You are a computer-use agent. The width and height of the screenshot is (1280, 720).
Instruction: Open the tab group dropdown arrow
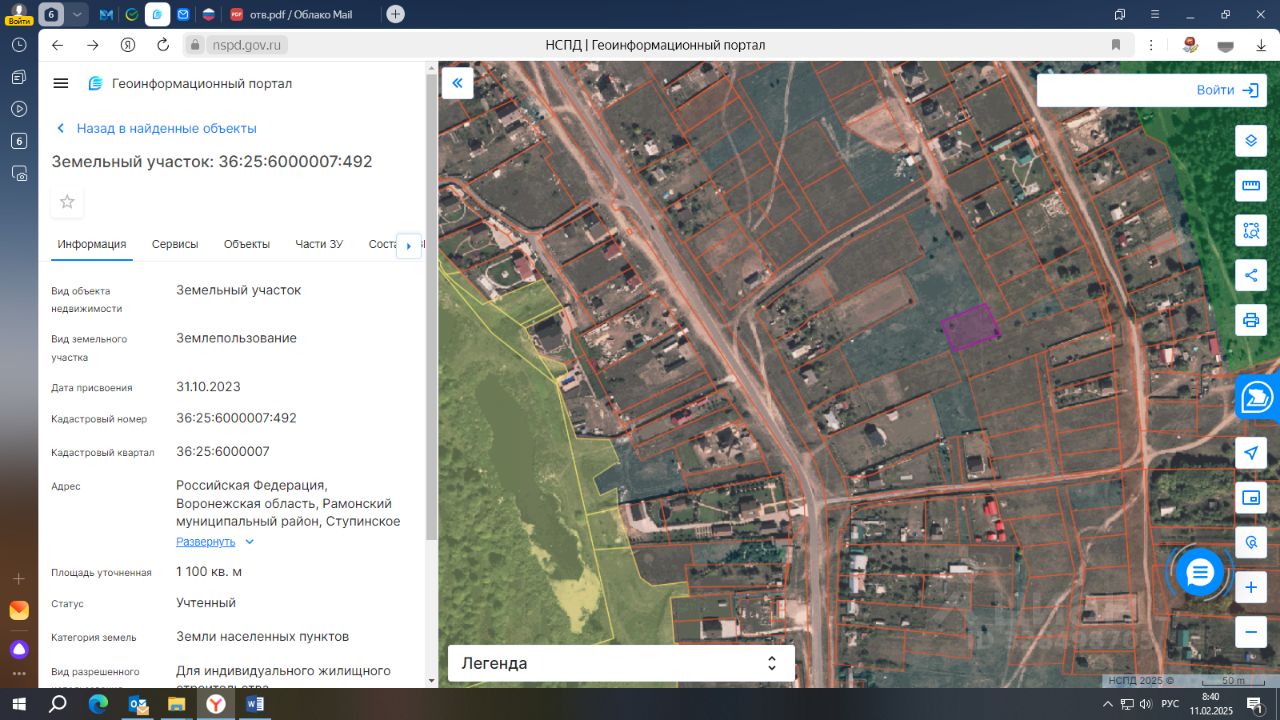tap(77, 14)
